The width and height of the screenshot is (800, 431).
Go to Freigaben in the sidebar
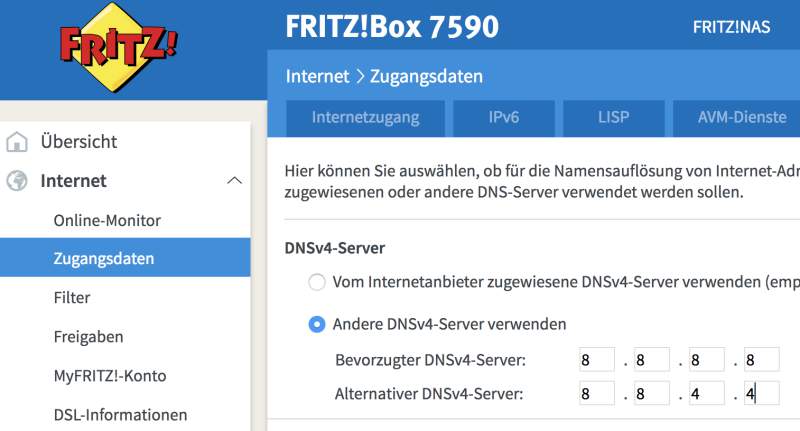click(88, 337)
